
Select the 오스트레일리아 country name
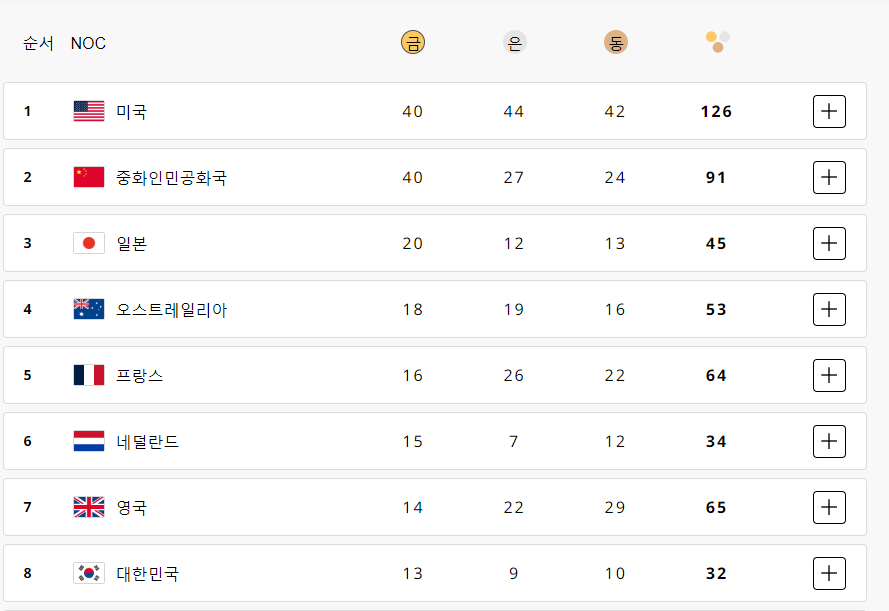[x=171, y=309]
